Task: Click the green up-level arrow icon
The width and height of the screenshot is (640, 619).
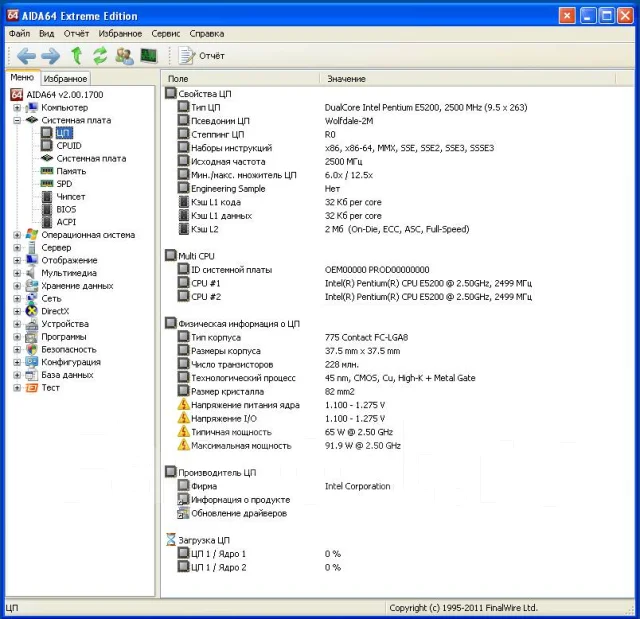Action: click(76, 55)
